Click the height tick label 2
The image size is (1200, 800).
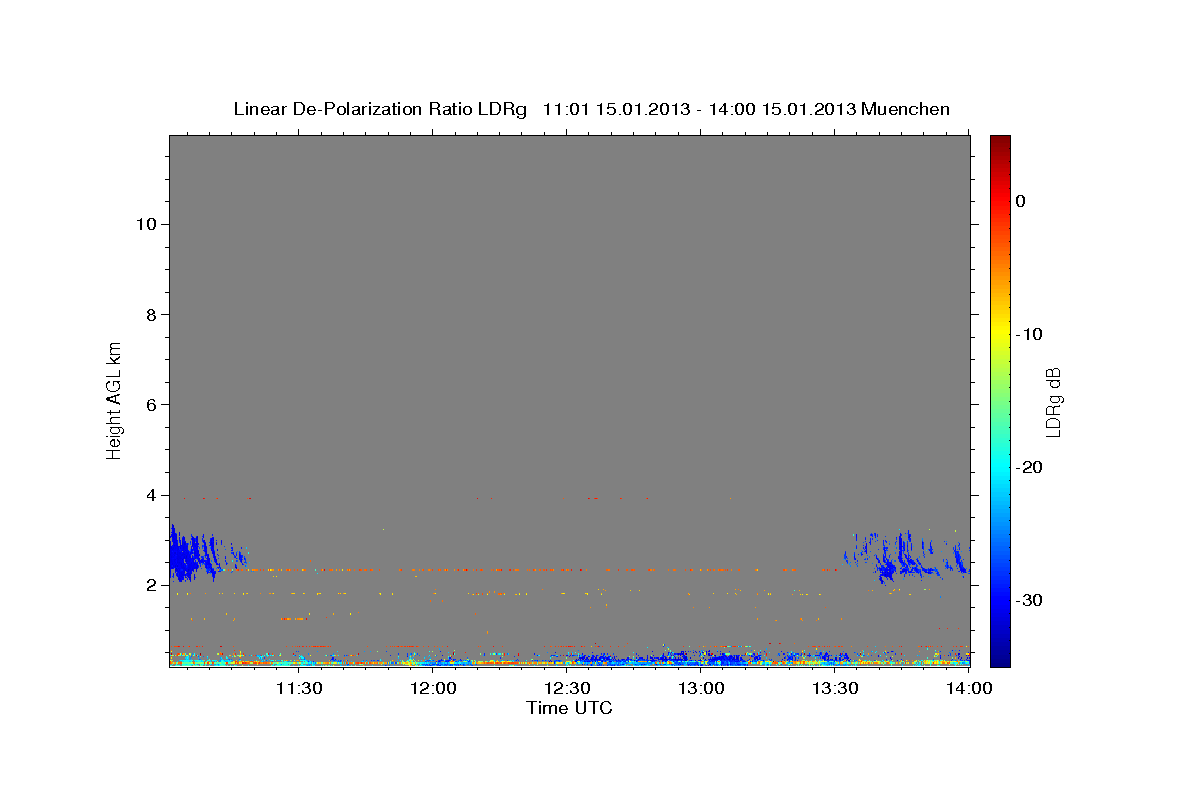click(151, 585)
